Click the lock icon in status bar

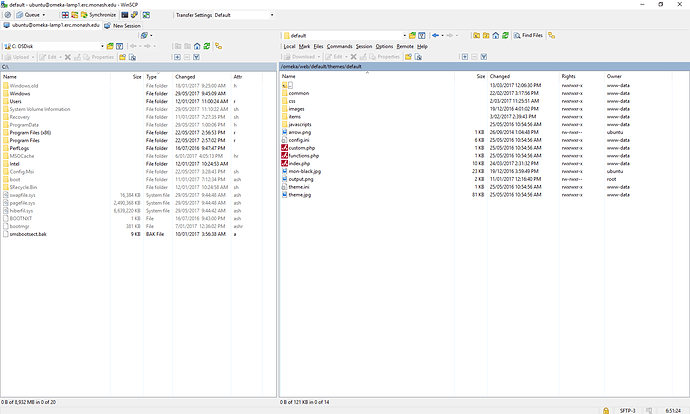(x=606, y=410)
